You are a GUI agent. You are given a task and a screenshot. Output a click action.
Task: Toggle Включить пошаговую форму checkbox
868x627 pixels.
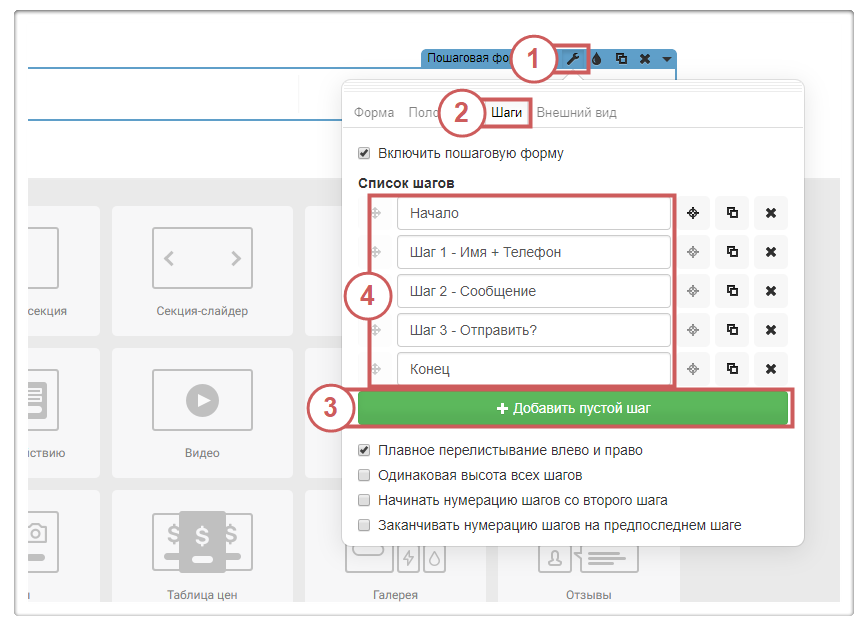pos(365,154)
